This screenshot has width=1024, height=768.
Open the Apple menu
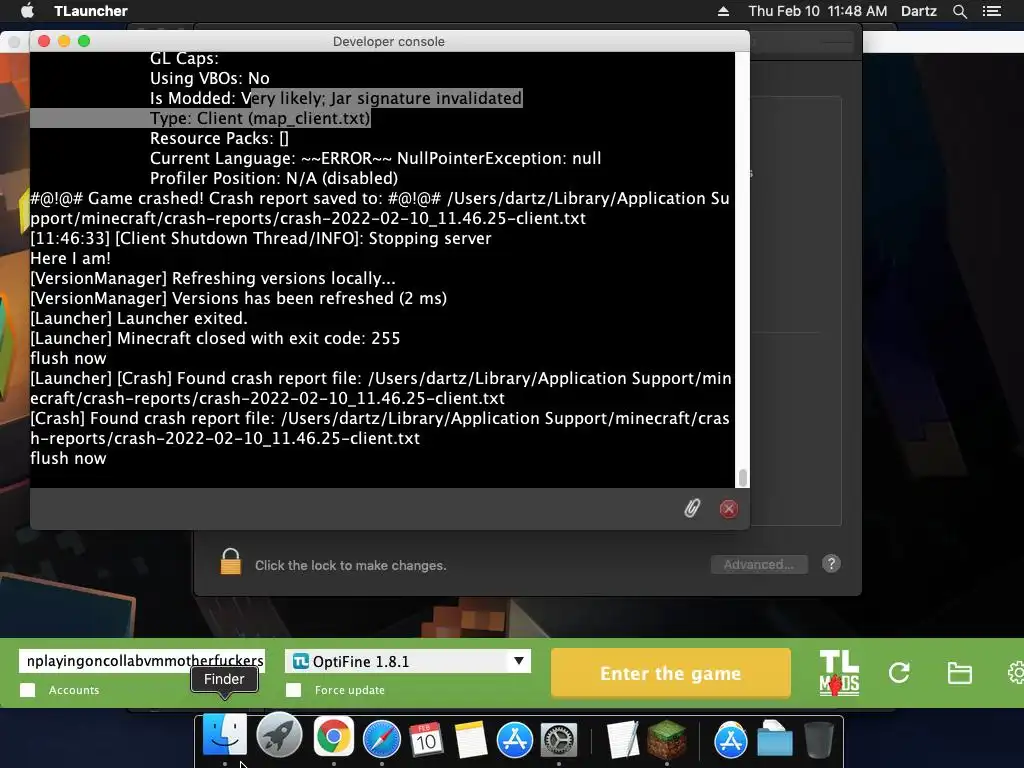point(27,10)
